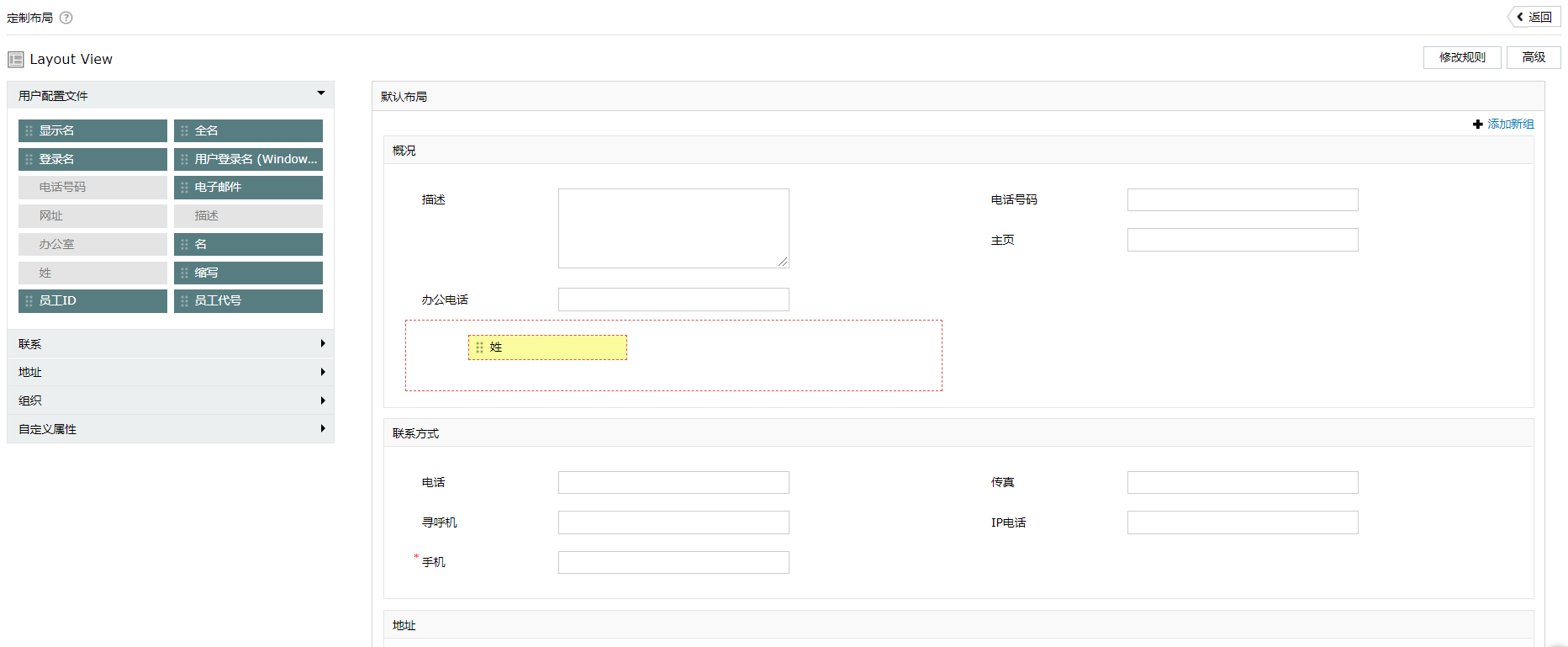Expand the 组织 section

tap(322, 400)
